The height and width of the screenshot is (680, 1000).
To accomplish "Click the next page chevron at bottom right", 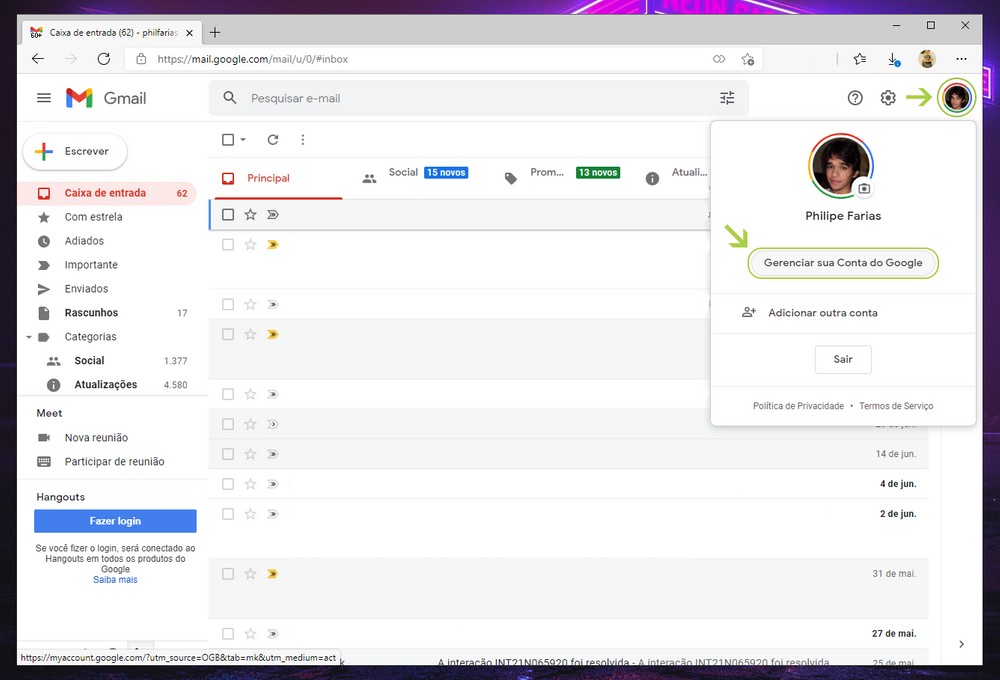I will pos(961,644).
